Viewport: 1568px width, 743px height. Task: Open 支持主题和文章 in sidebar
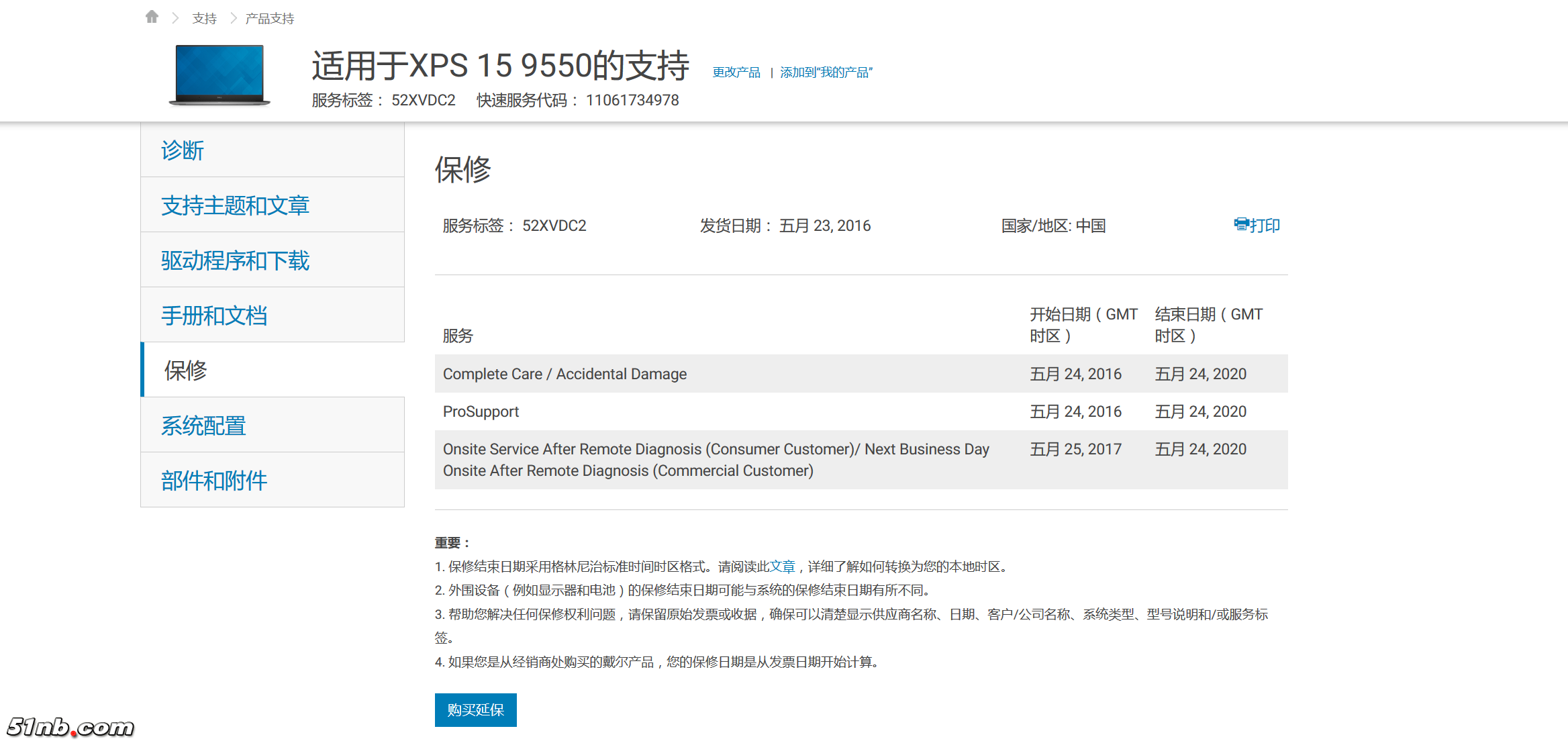click(x=235, y=205)
